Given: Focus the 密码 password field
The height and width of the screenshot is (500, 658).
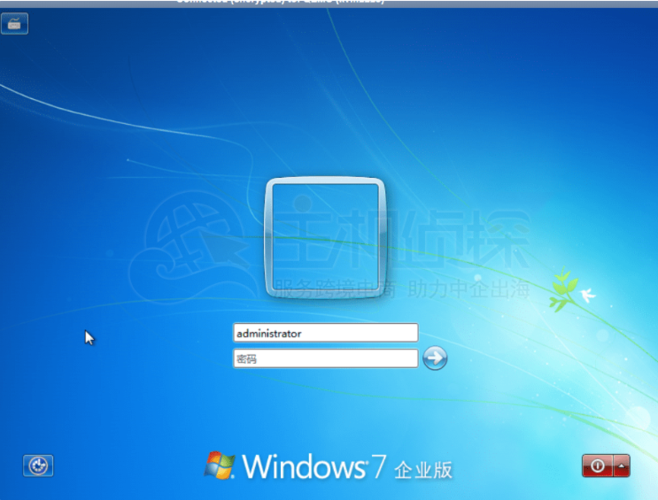Looking at the screenshot, I should [325, 358].
